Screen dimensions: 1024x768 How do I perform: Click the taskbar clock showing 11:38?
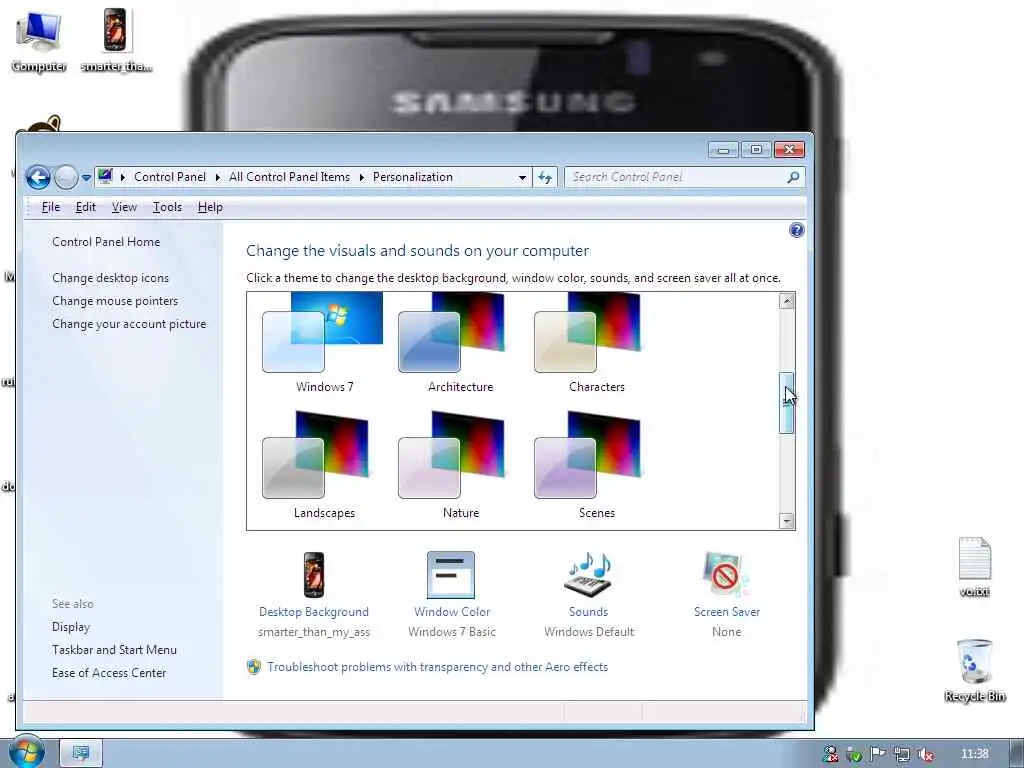point(975,754)
